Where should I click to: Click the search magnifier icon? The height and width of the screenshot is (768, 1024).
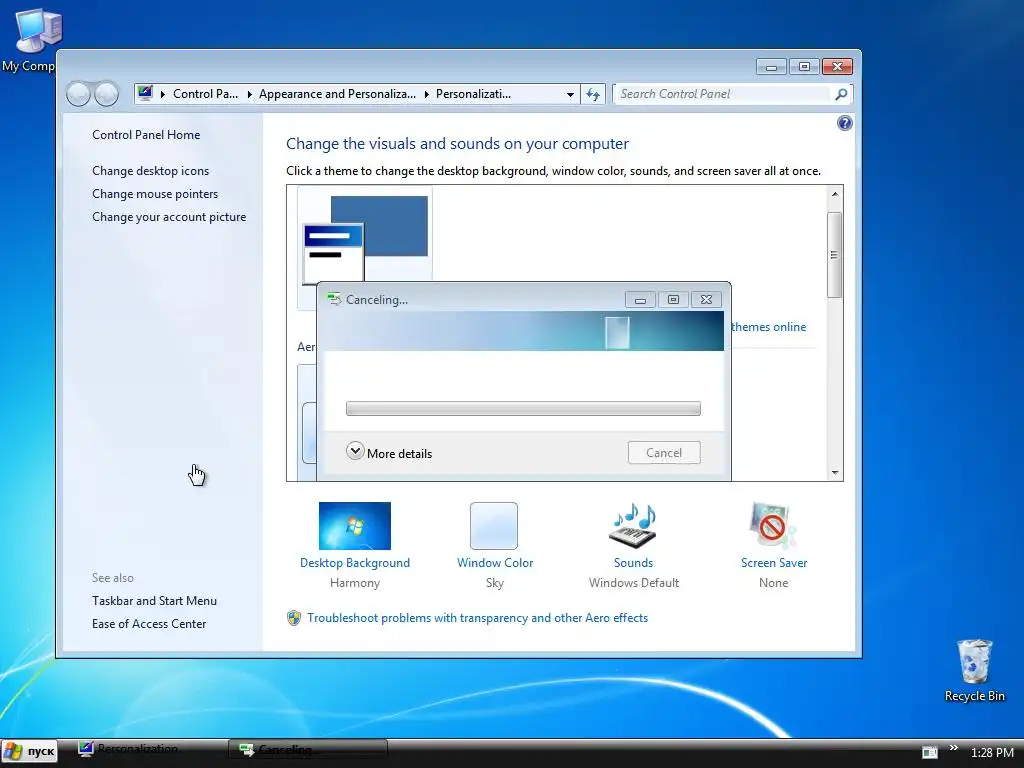841,94
